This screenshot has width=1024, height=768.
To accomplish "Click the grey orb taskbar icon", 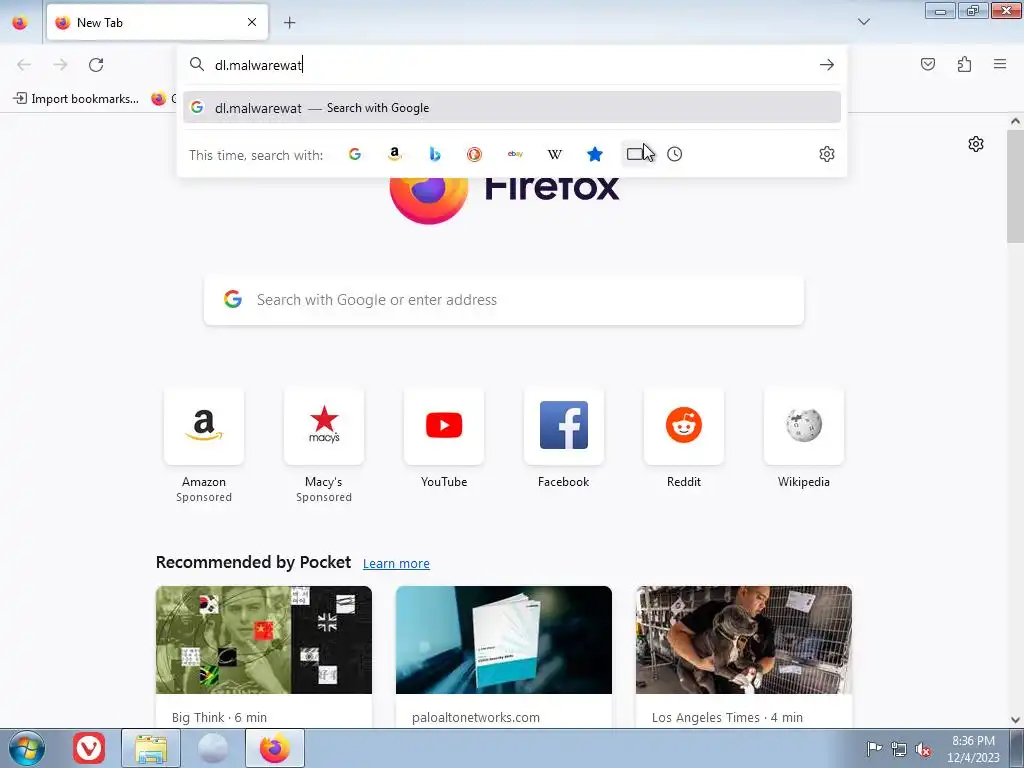I will click(213, 748).
